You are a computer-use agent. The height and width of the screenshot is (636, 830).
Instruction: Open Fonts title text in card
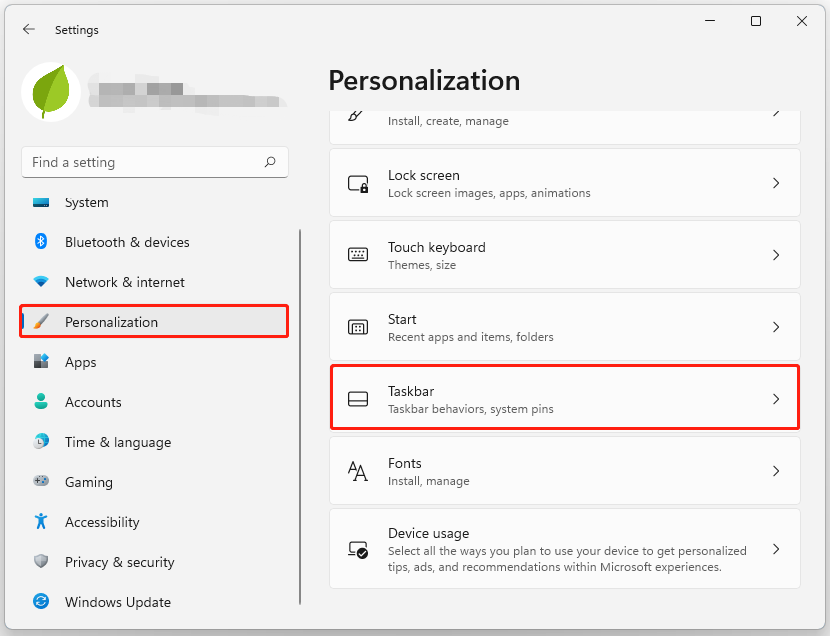[x=404, y=463]
